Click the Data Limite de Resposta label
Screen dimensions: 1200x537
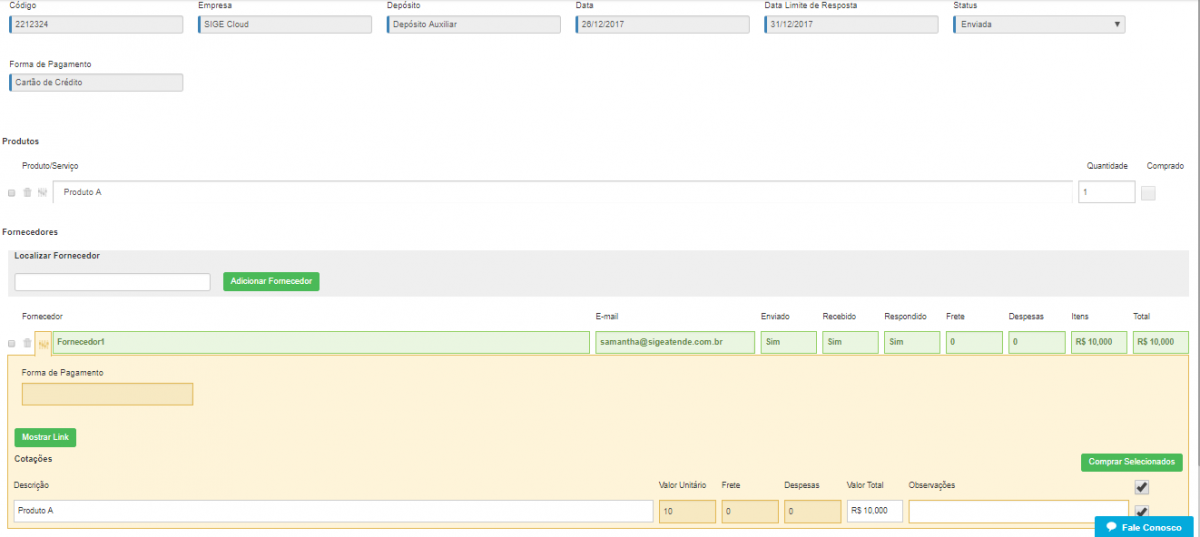click(810, 5)
